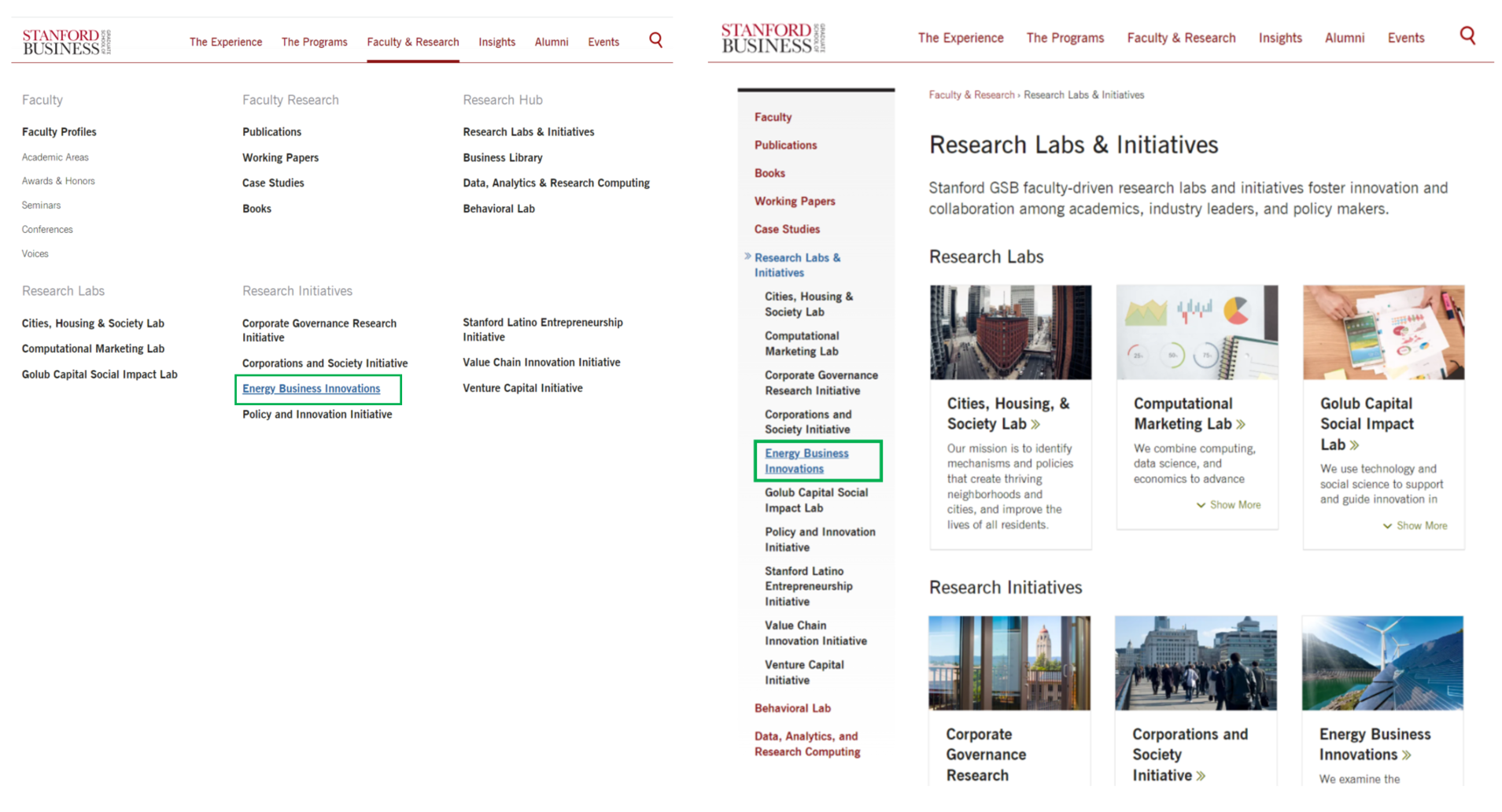Open The Programs menu in right header
This screenshot has height=812, width=1502.
point(1065,38)
